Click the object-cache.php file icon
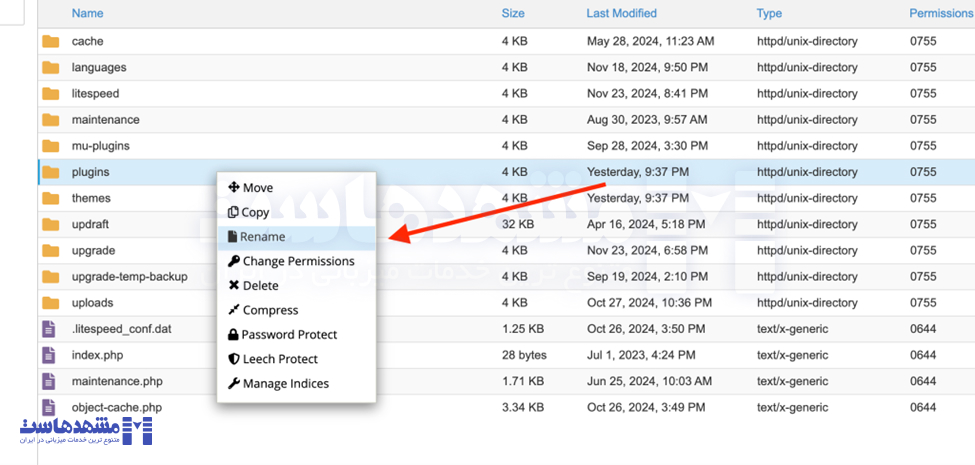Screen dimensions: 975x465 pos(49,407)
